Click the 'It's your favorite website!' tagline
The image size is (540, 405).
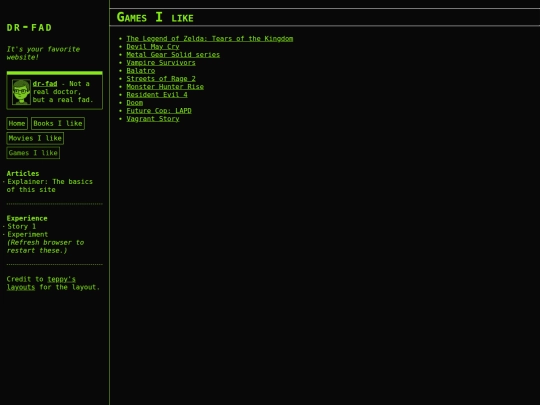point(43,53)
